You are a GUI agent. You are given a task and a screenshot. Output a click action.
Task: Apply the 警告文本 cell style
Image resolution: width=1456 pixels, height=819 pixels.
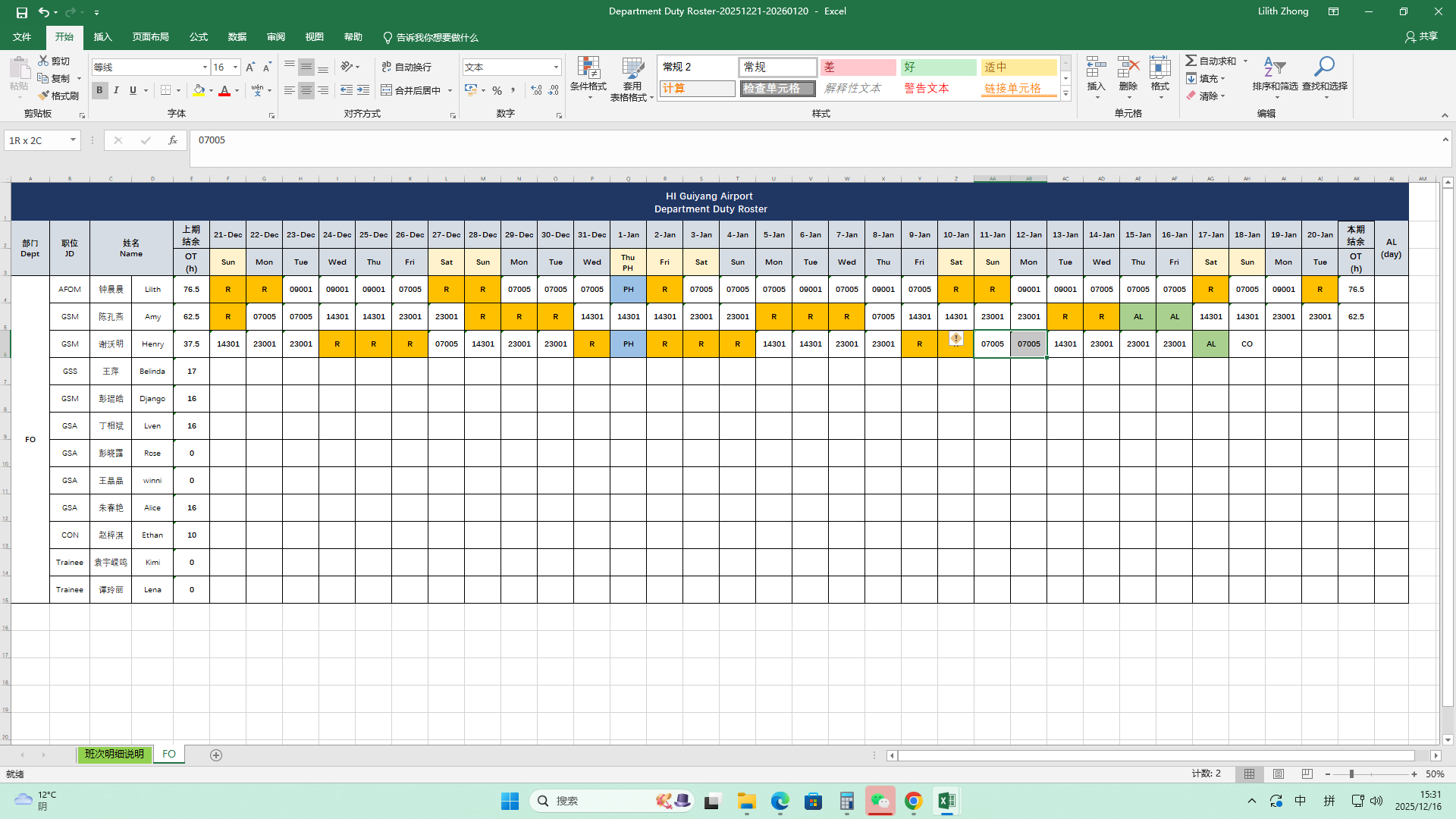pos(926,88)
